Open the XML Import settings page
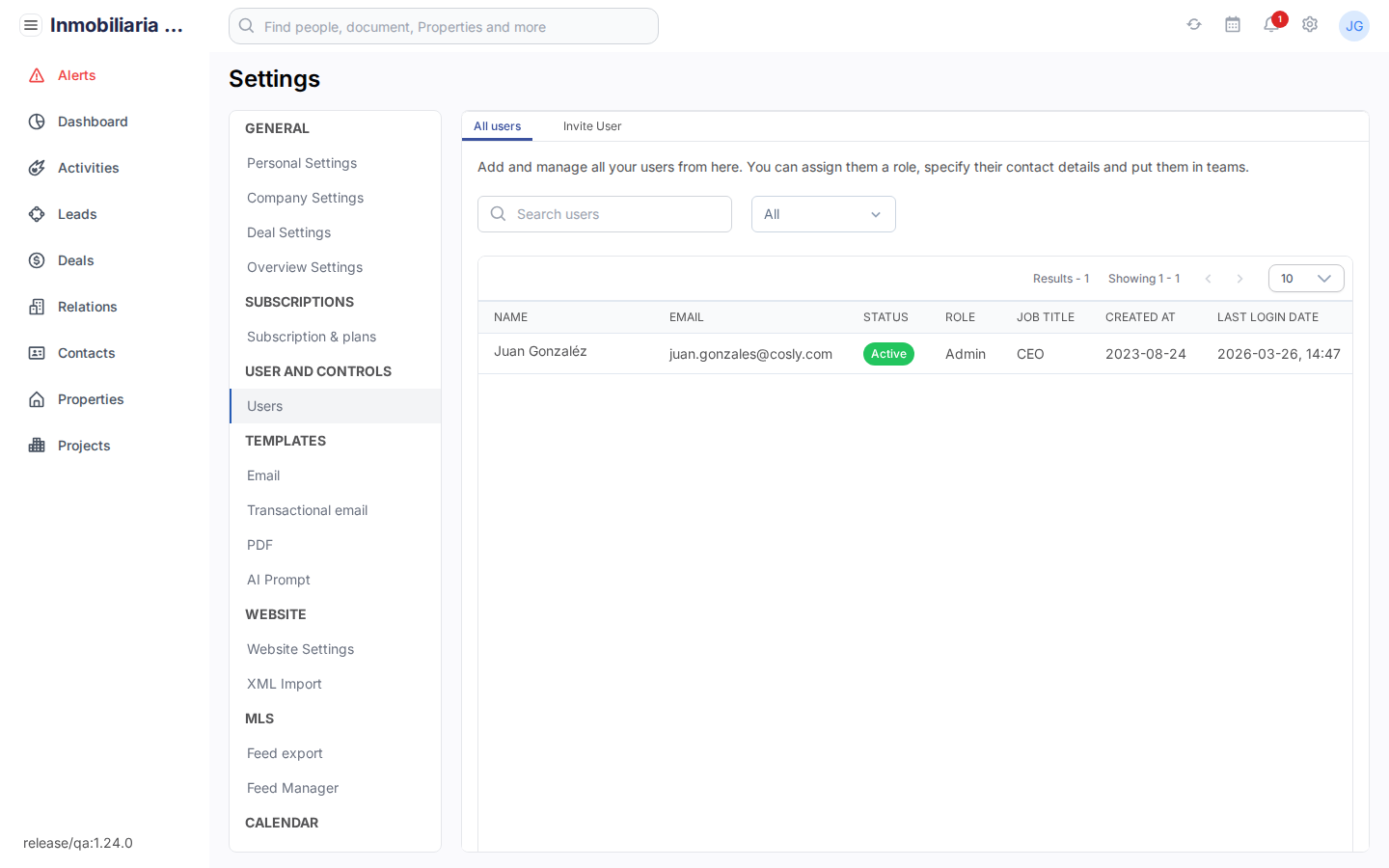Viewport: 1389px width, 868px height. [x=284, y=684]
